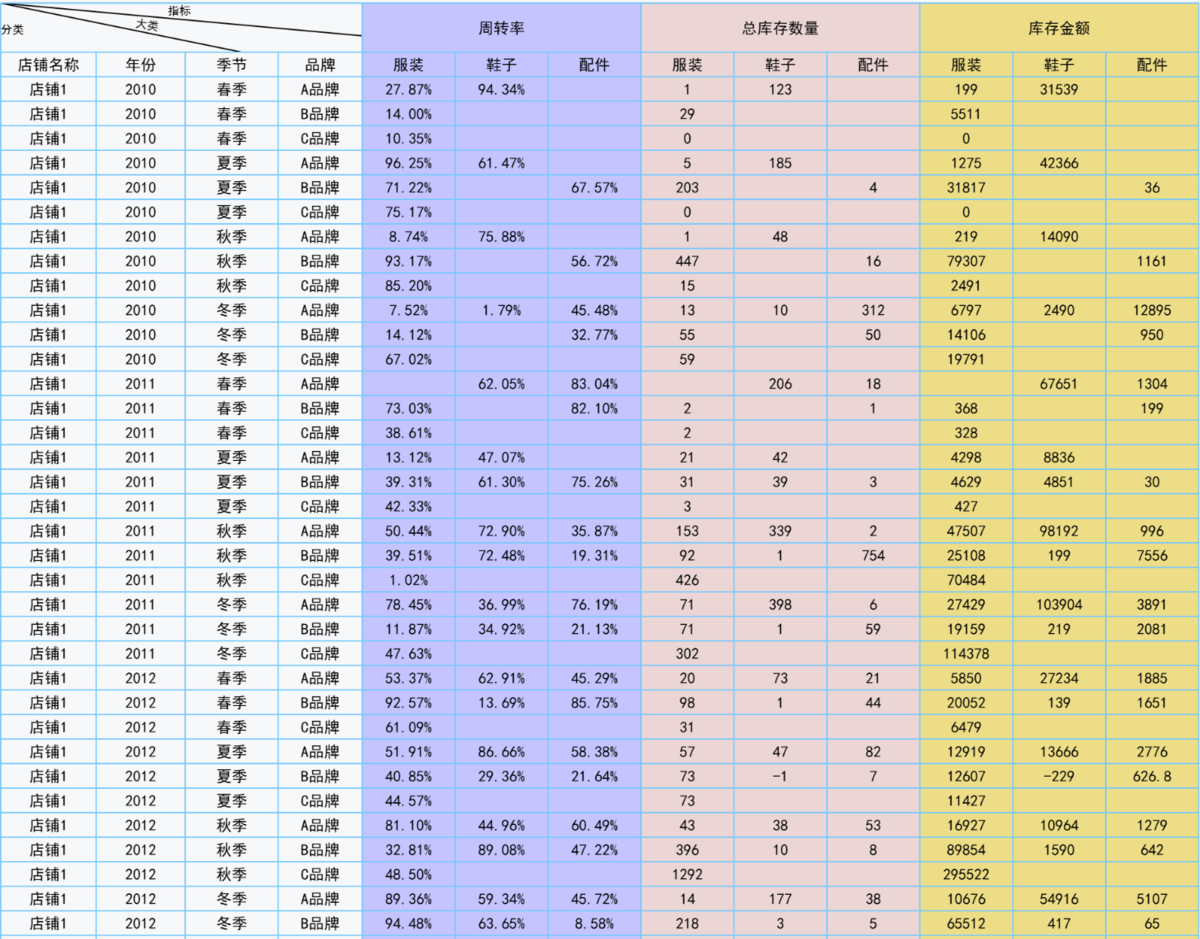Click the quantity cell 1292
The image size is (1200, 939).
pyautogui.click(x=687, y=874)
